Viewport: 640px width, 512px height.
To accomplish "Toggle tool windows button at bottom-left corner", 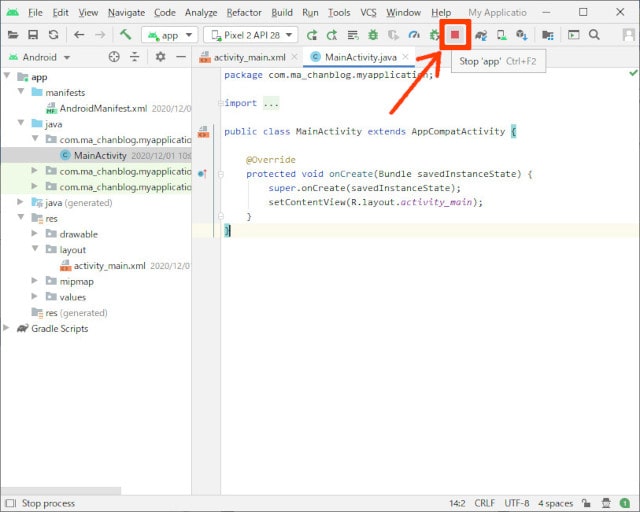I will coord(11,503).
